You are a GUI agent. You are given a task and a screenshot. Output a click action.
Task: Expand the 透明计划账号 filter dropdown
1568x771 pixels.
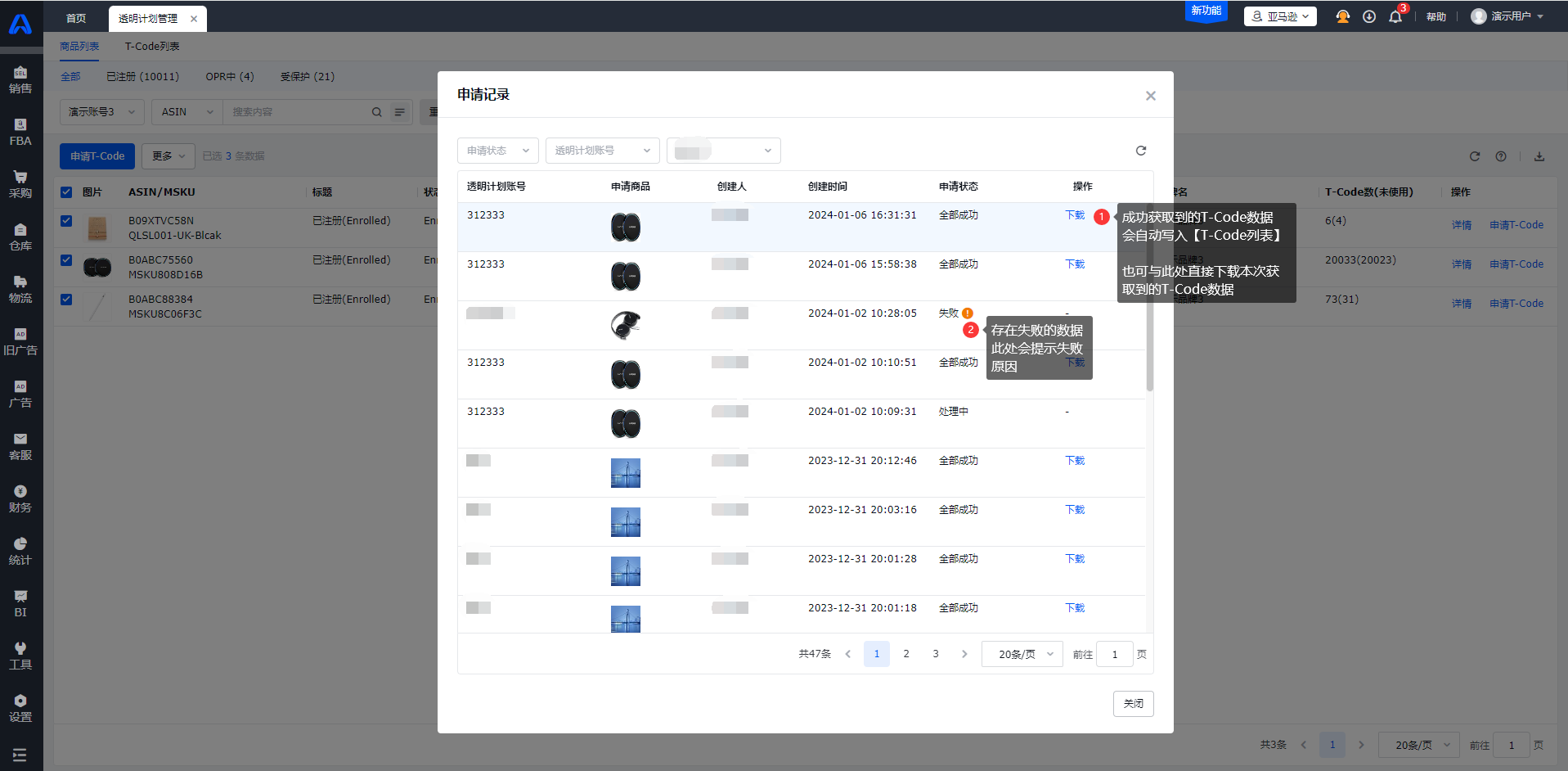point(602,151)
